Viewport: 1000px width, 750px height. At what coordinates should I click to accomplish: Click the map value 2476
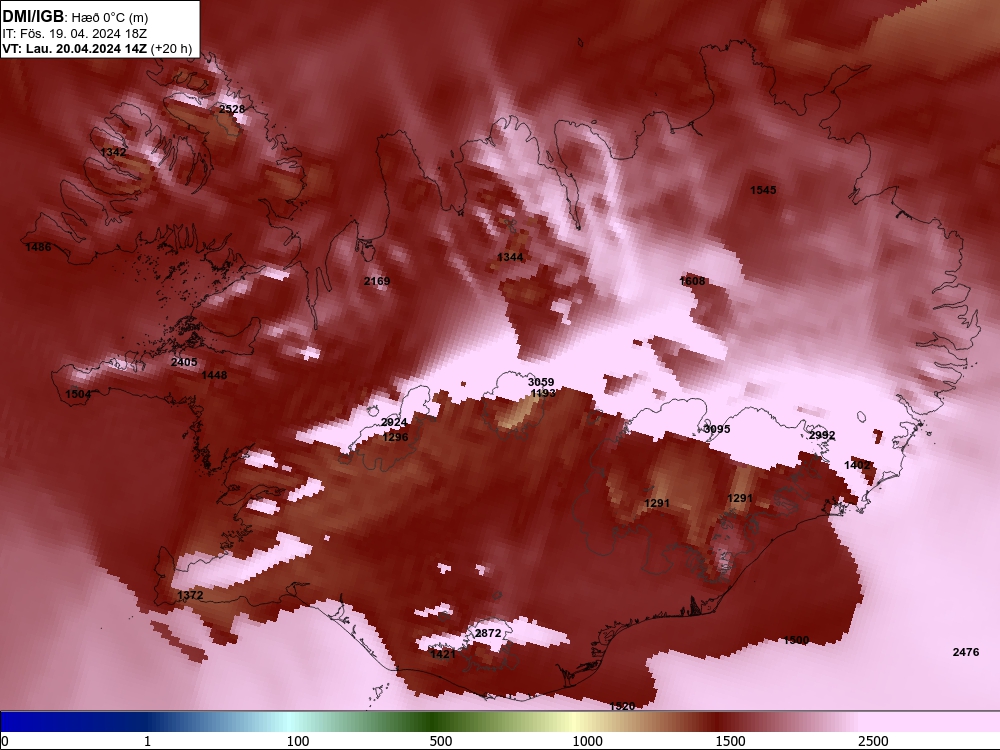click(966, 652)
